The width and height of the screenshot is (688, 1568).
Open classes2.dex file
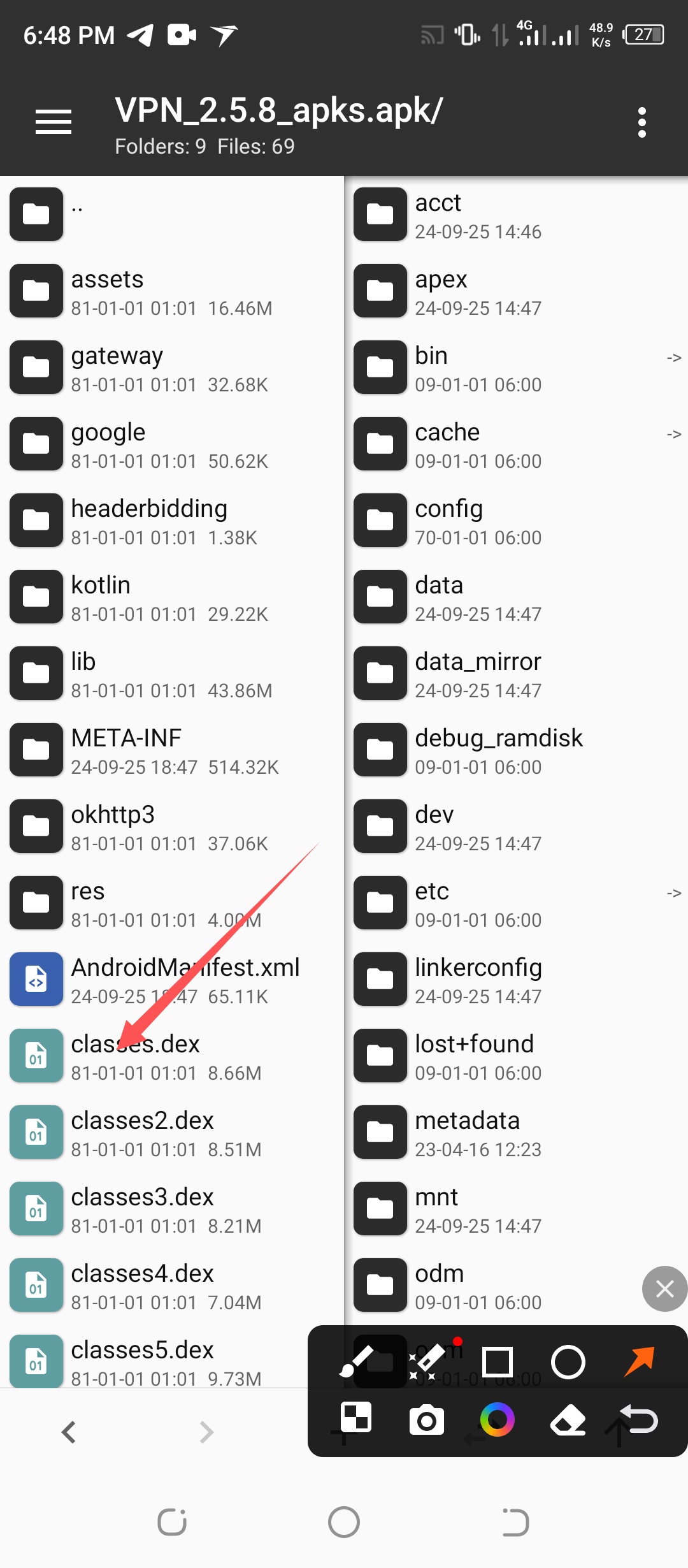[172, 1132]
